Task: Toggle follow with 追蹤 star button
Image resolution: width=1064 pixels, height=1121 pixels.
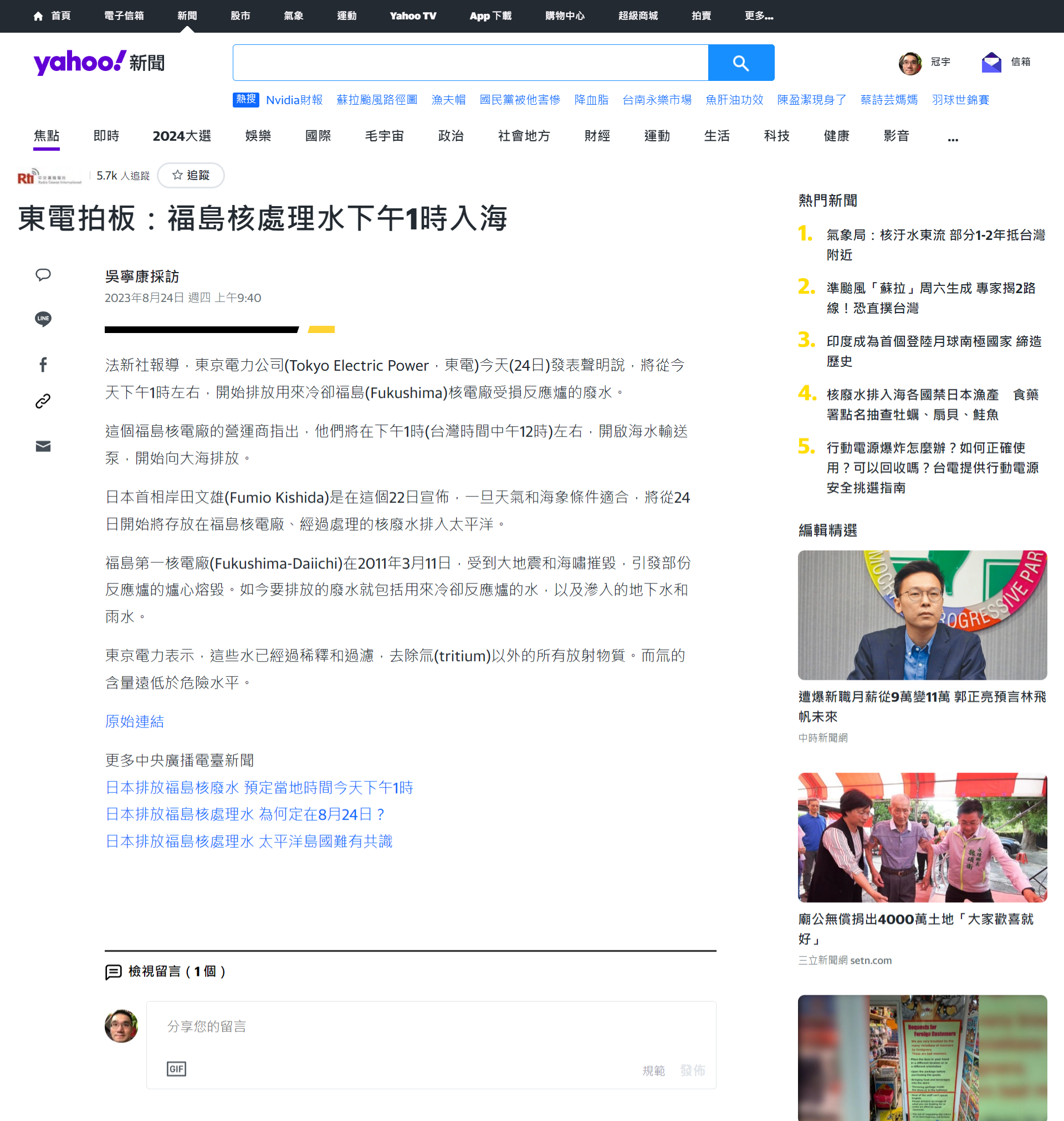Action: (191, 175)
